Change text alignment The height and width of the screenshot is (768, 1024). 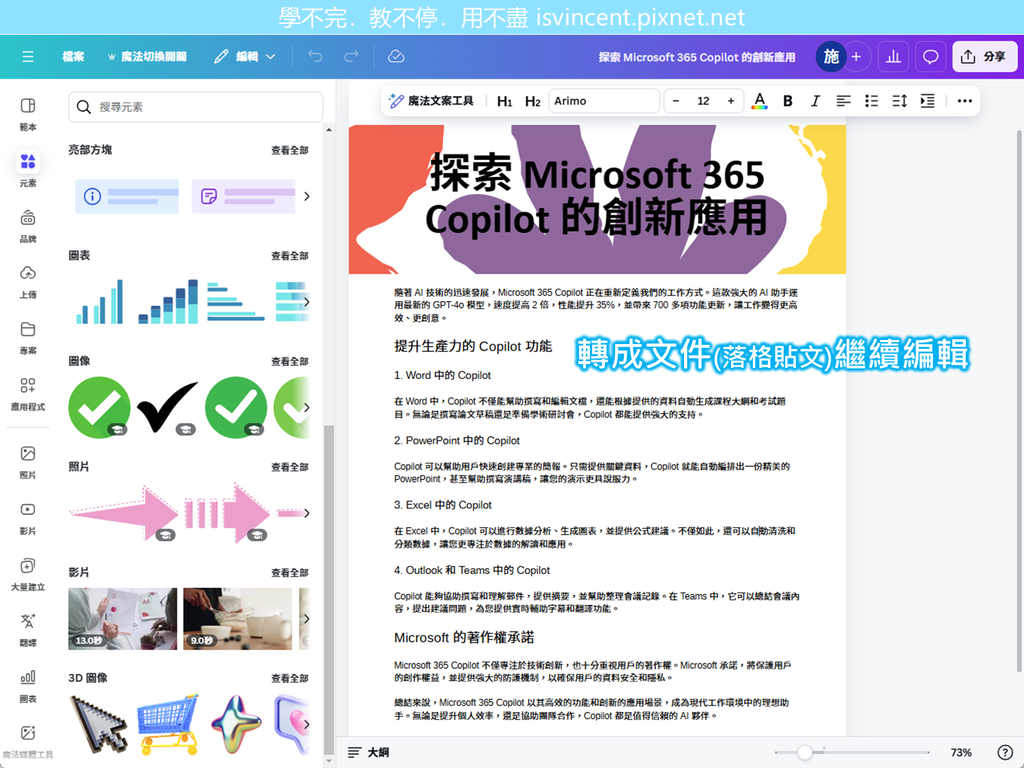[843, 101]
